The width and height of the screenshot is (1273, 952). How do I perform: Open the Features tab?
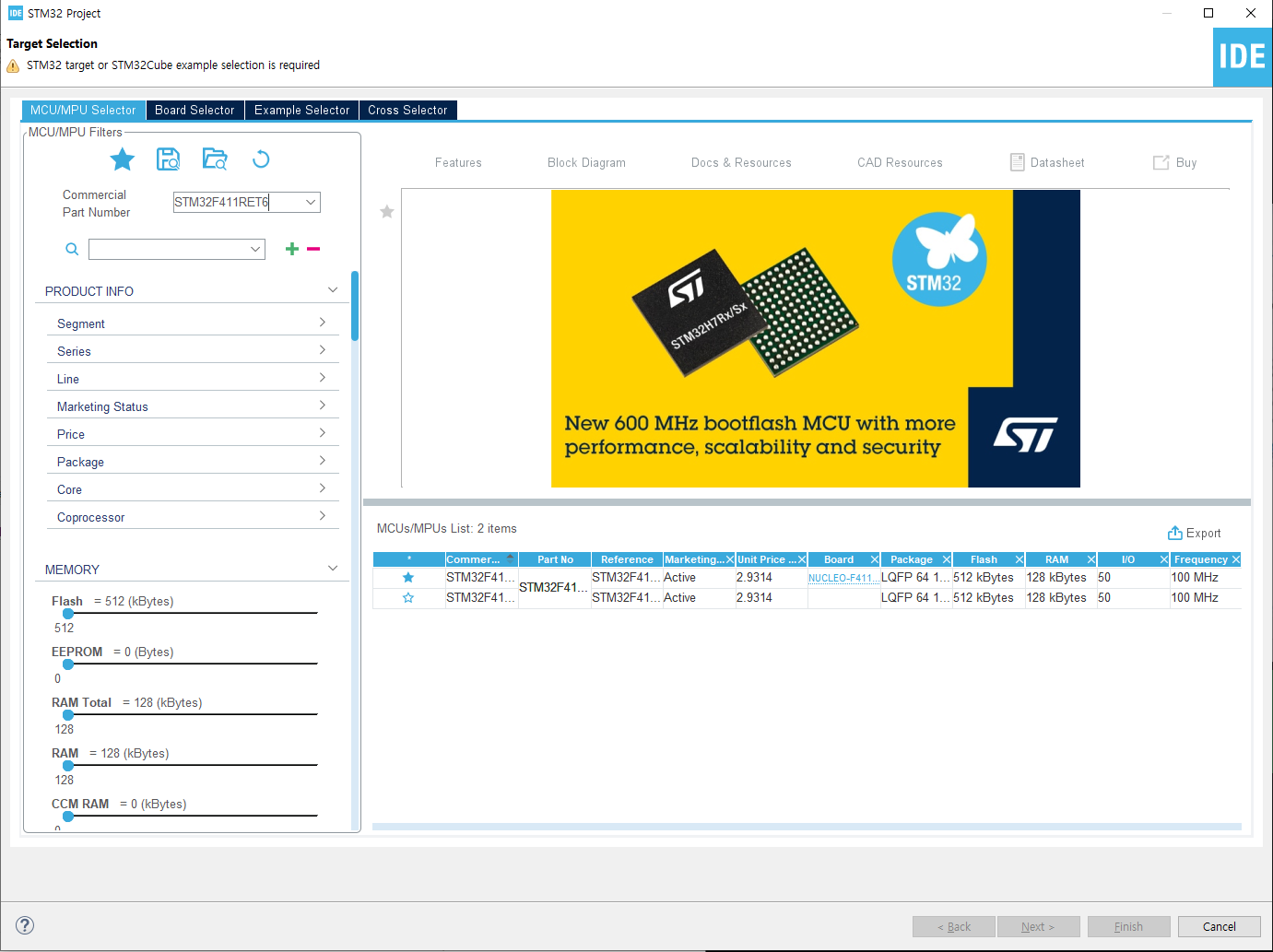pyautogui.click(x=458, y=162)
